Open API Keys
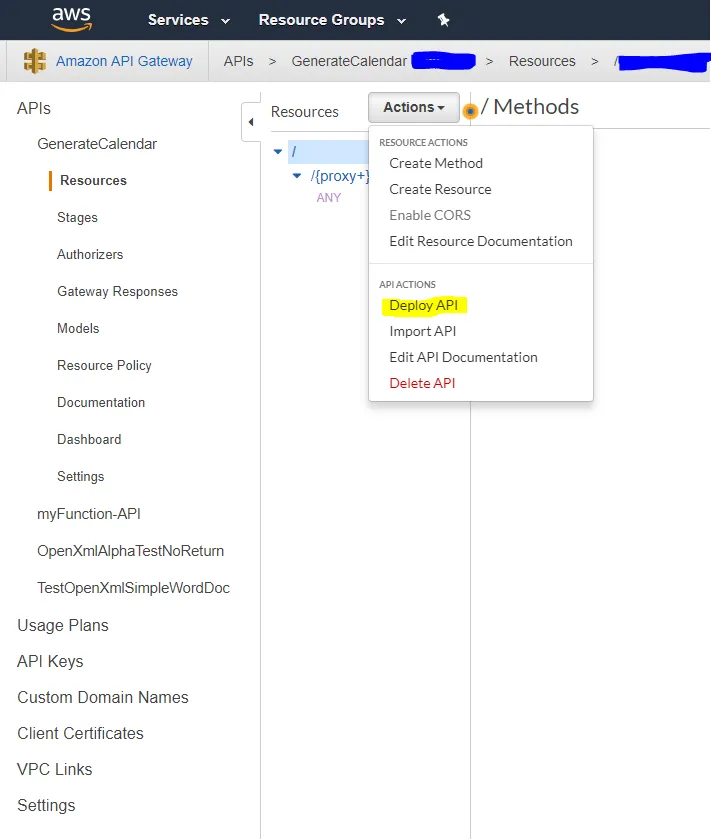711x839 pixels. pos(50,661)
